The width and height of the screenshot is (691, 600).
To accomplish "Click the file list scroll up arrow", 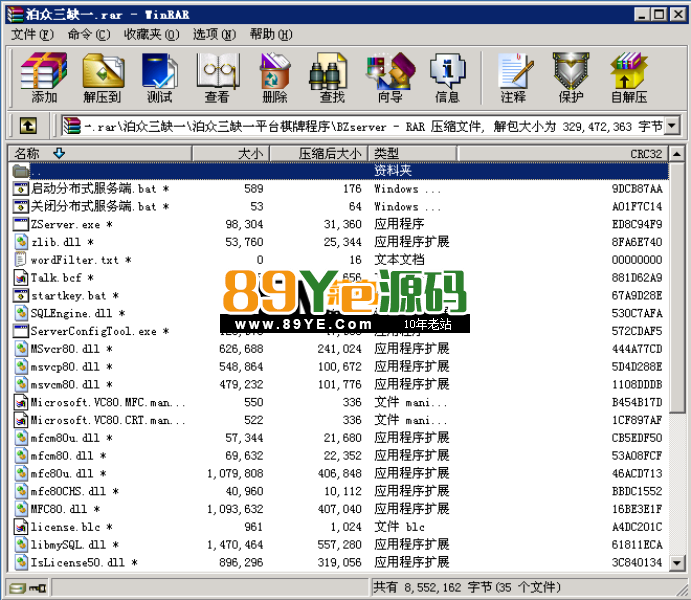I will click(x=677, y=154).
